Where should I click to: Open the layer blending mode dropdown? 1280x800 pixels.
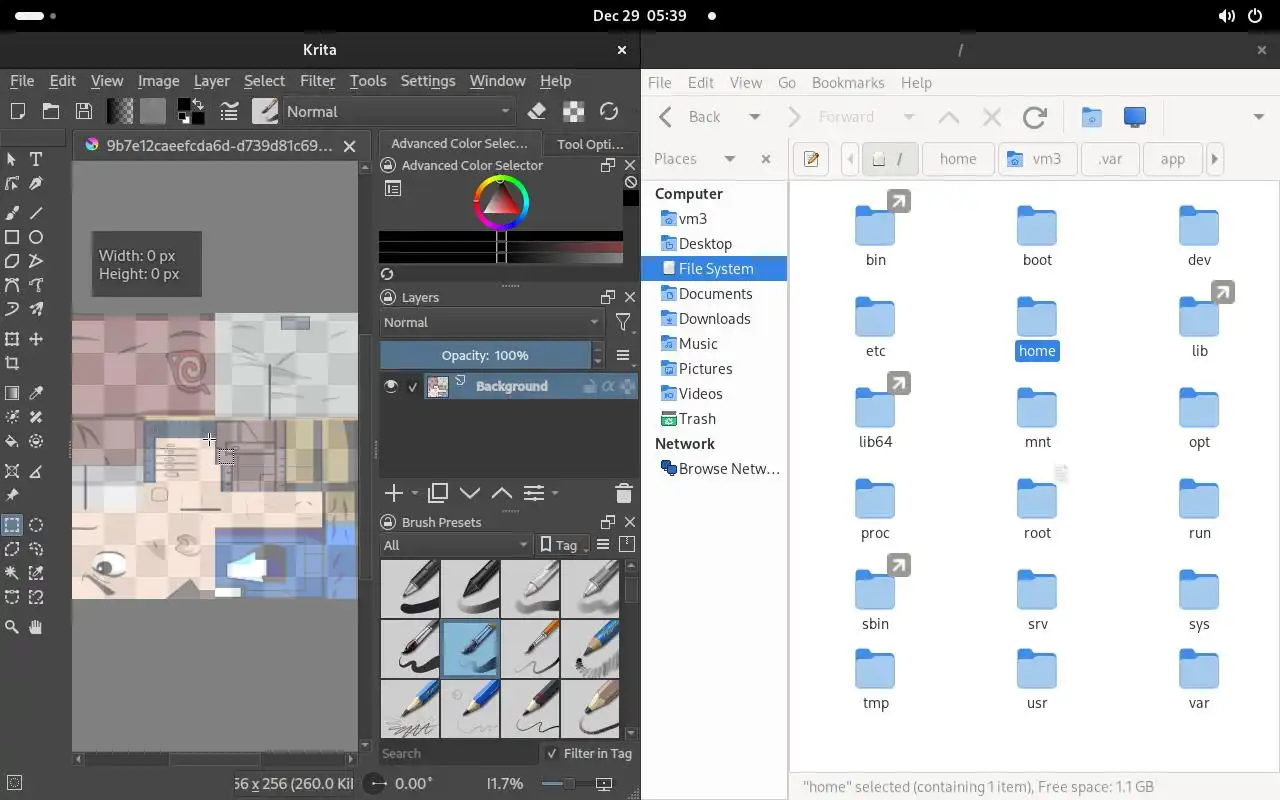click(491, 322)
